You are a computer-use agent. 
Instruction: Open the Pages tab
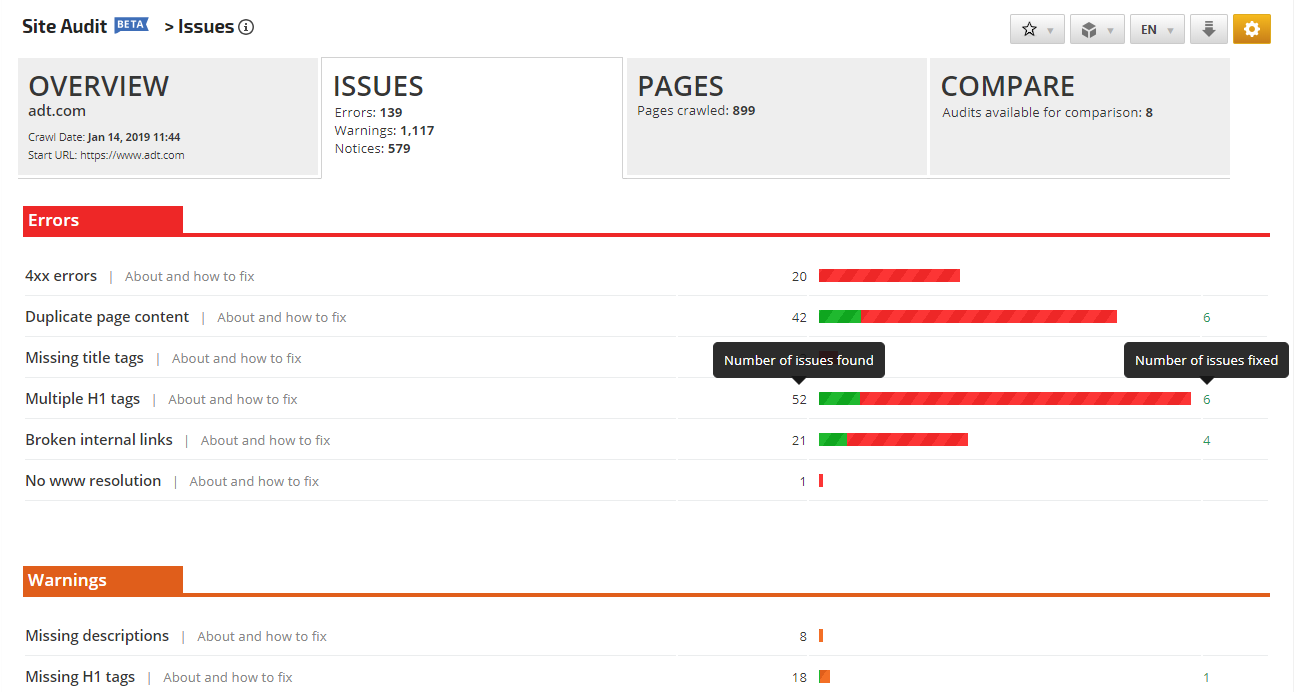click(776, 117)
